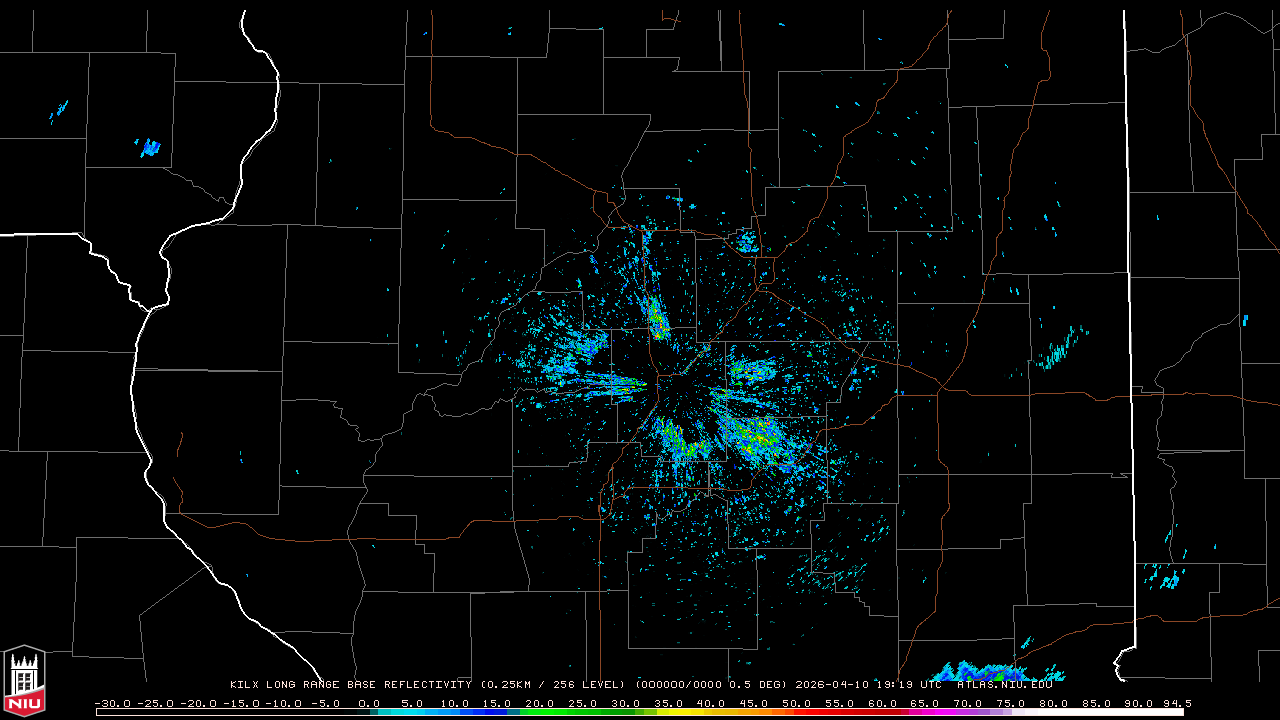Click the 50.0 scale label
1280x720 pixels.
click(x=796, y=704)
